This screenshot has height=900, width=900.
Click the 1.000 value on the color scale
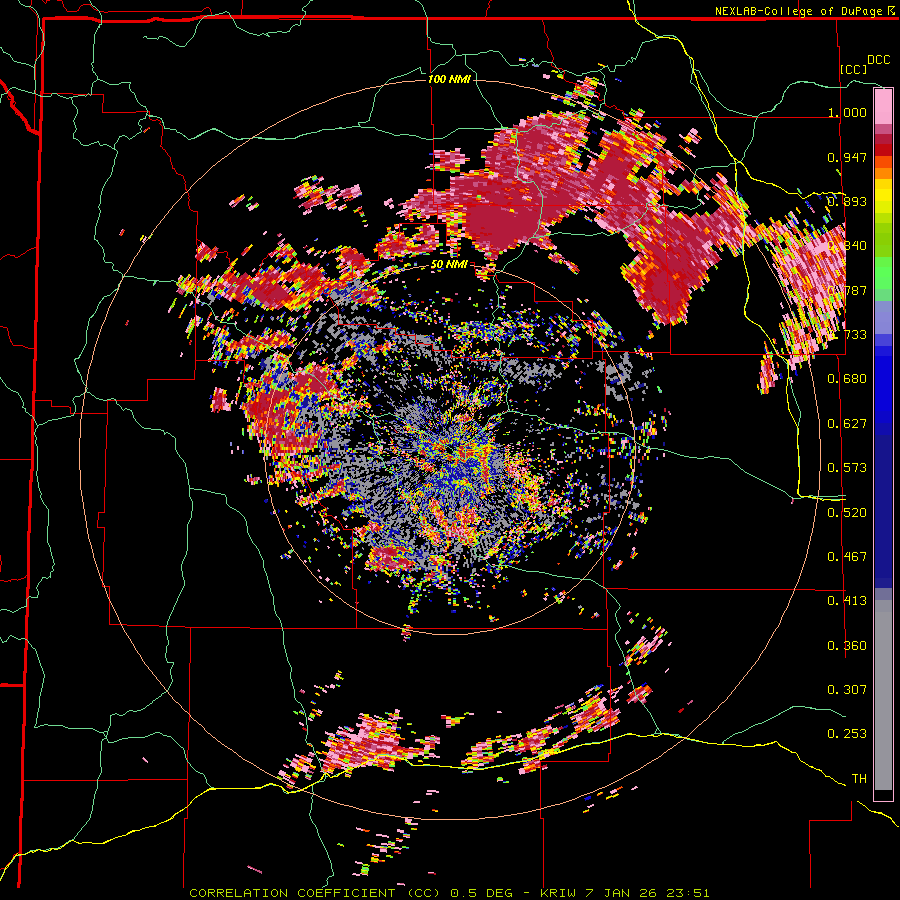click(847, 112)
